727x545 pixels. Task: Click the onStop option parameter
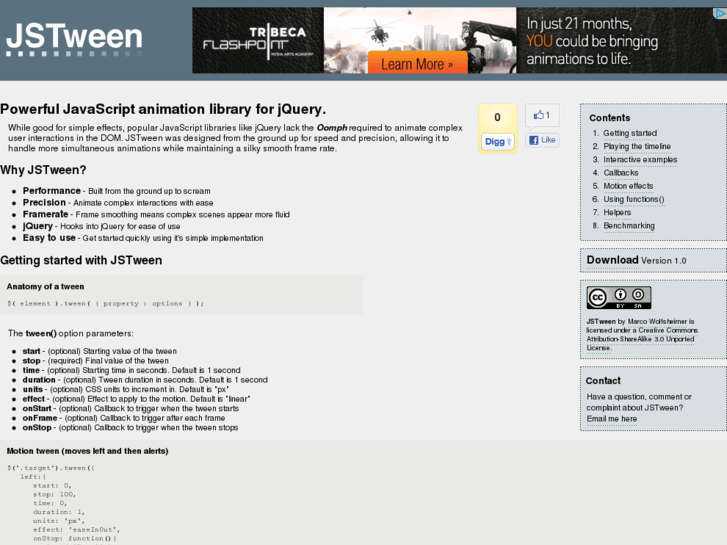pos(130,428)
